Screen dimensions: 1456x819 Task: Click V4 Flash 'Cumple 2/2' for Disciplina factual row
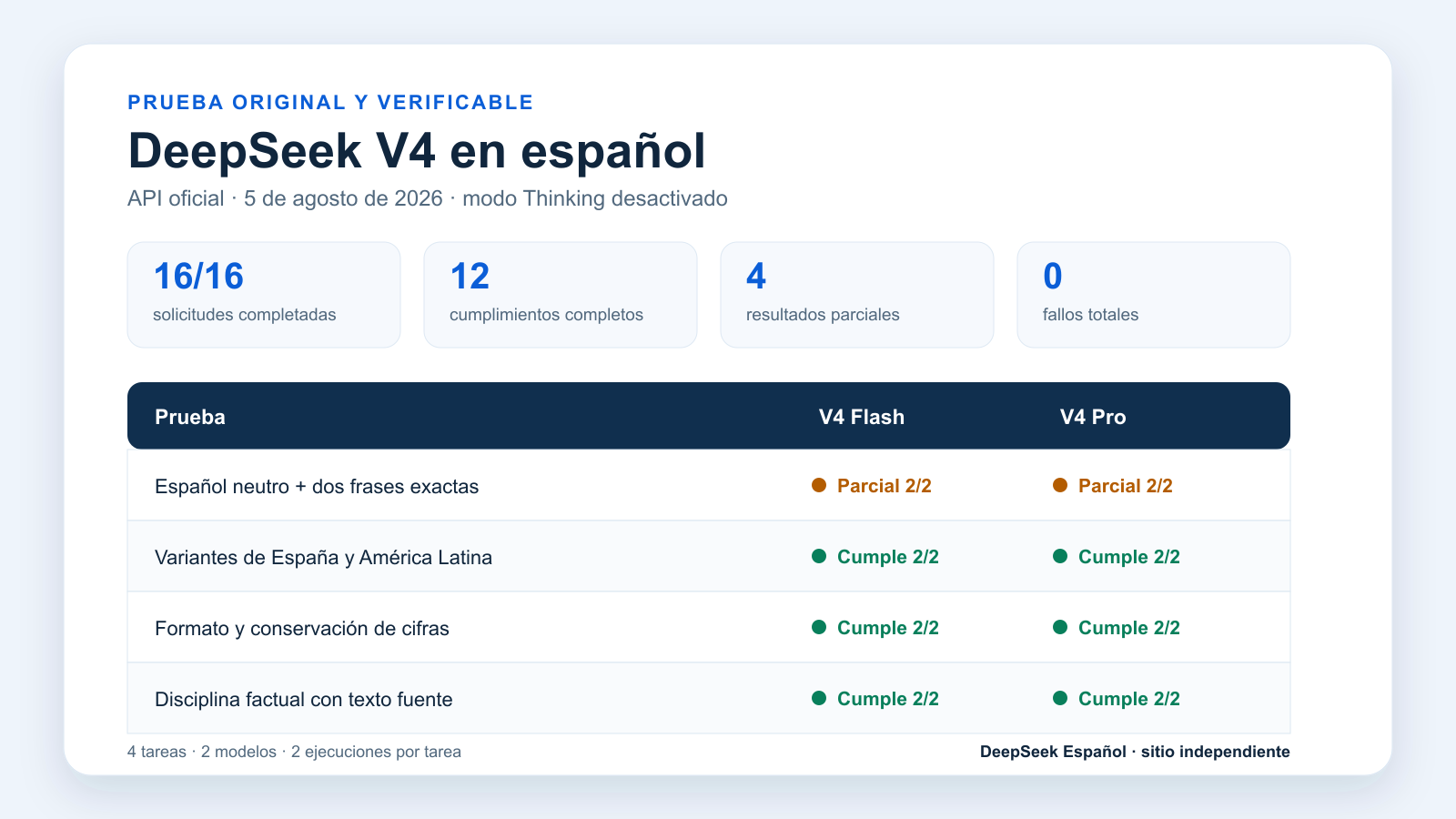pyautogui.click(x=875, y=699)
